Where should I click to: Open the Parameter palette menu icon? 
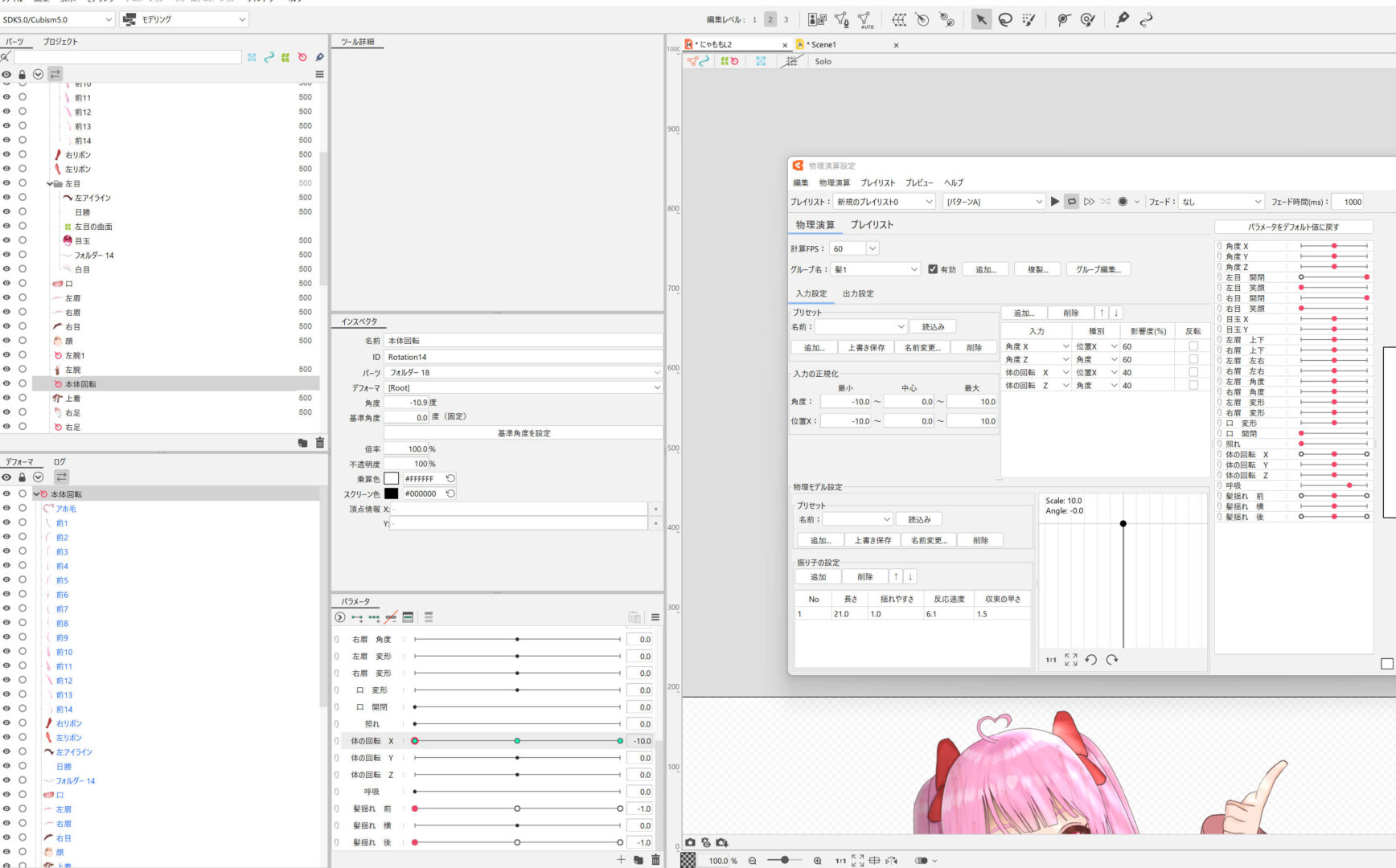coord(655,617)
